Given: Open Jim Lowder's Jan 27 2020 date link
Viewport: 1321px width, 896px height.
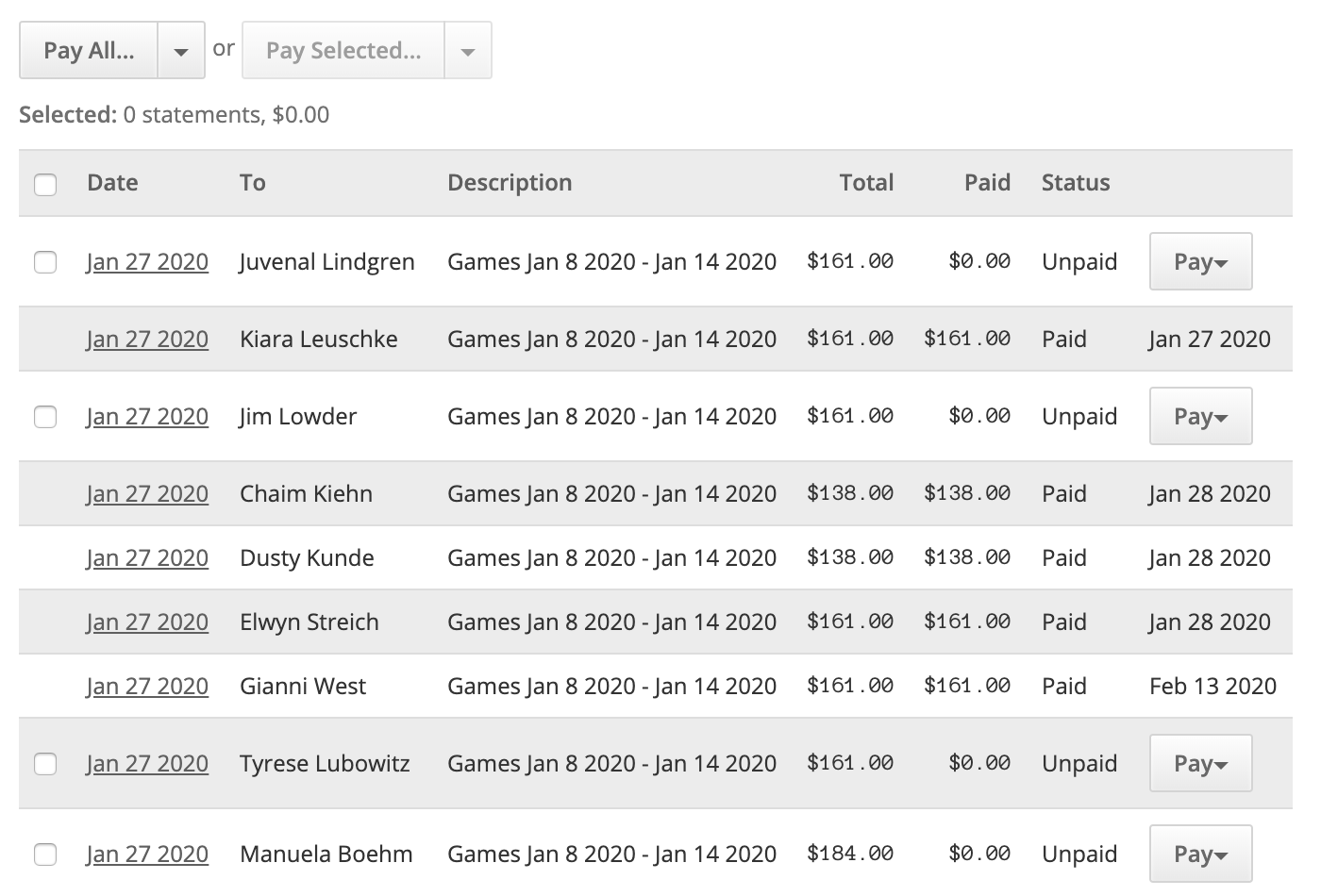Looking at the screenshot, I should 147,416.
